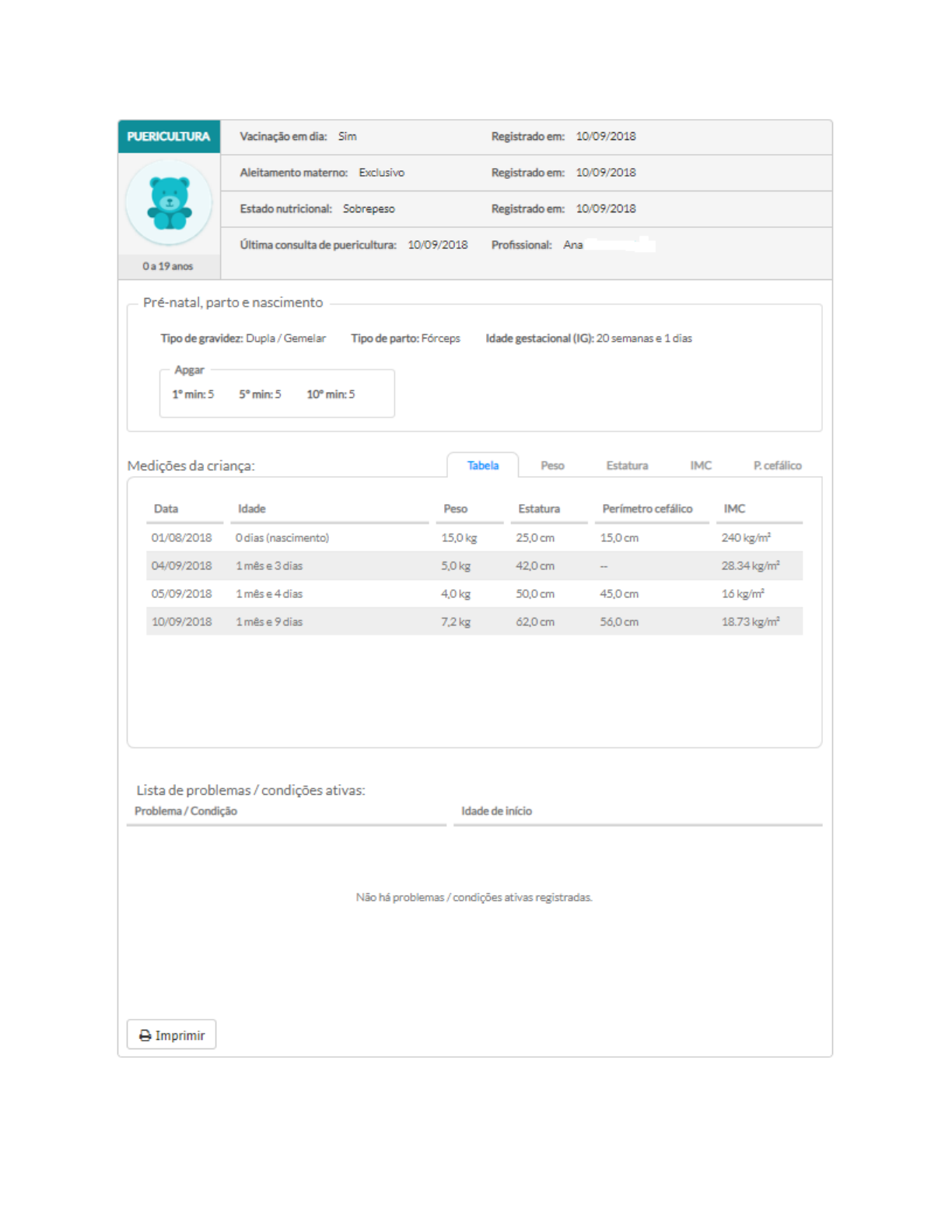
Task: Click the 15,0 cm head circumference value
Action: pos(619,537)
